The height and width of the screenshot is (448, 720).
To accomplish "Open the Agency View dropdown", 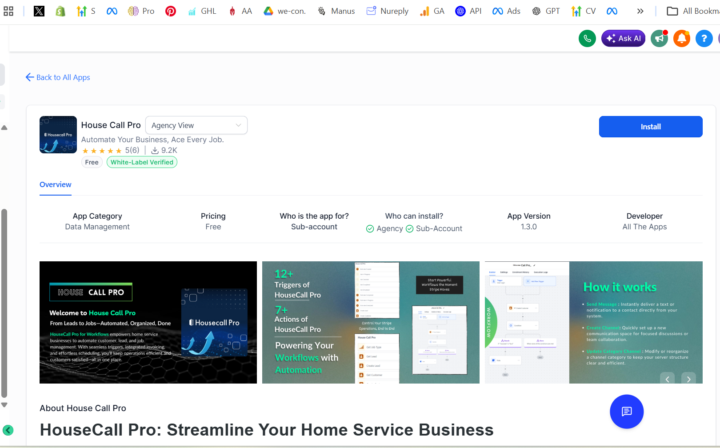I will coord(196,125).
